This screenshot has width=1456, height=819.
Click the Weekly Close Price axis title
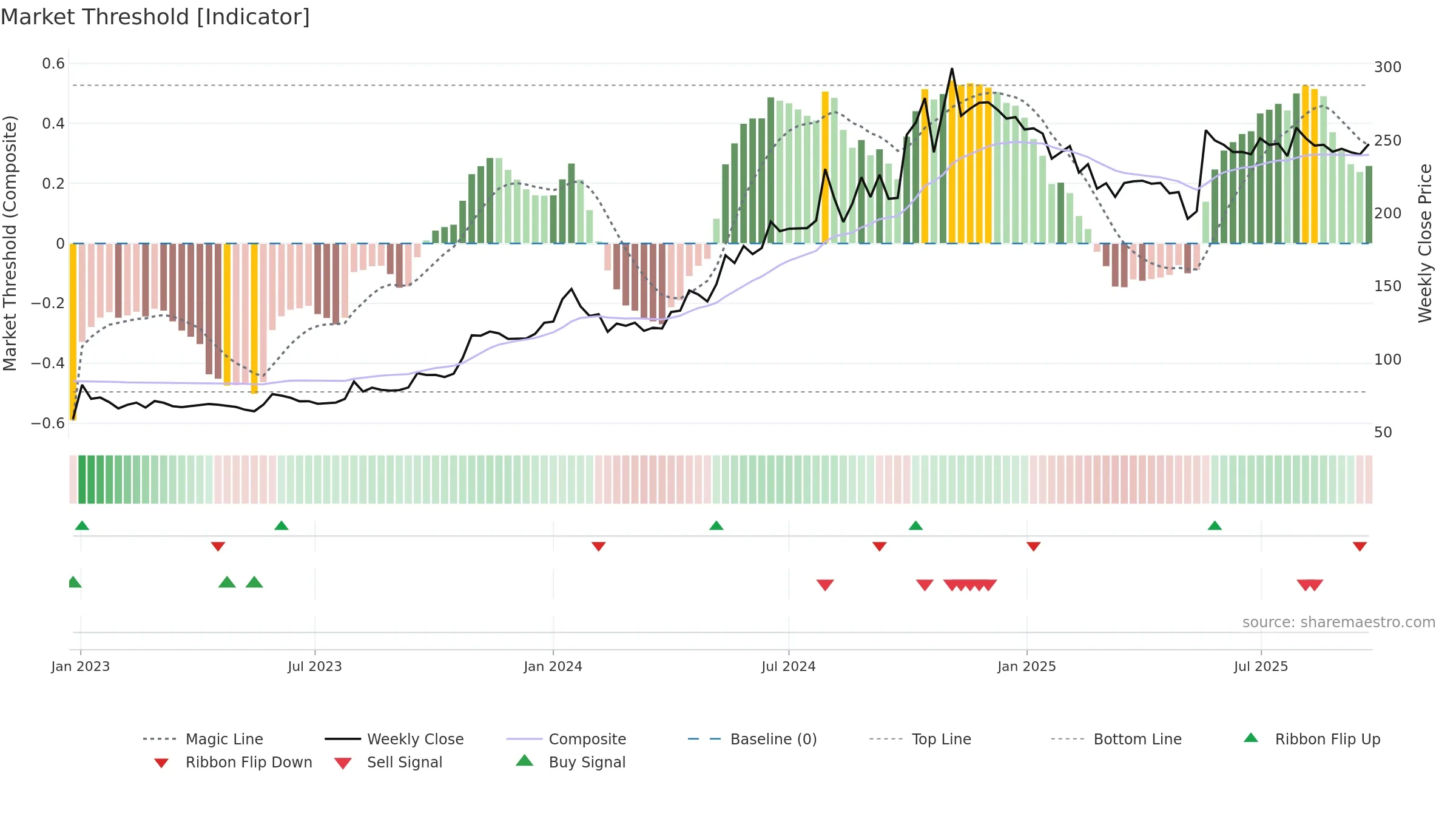pos(1425,243)
